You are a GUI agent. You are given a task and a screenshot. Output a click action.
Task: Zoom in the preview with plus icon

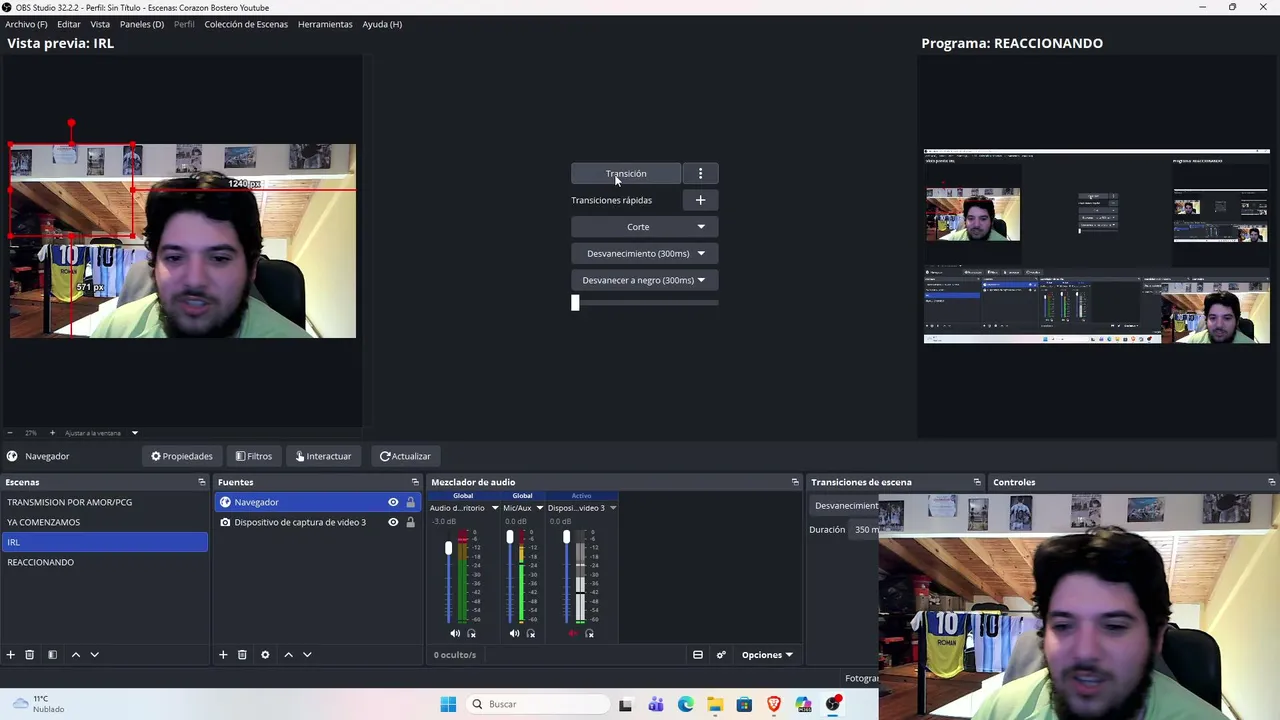click(x=52, y=433)
